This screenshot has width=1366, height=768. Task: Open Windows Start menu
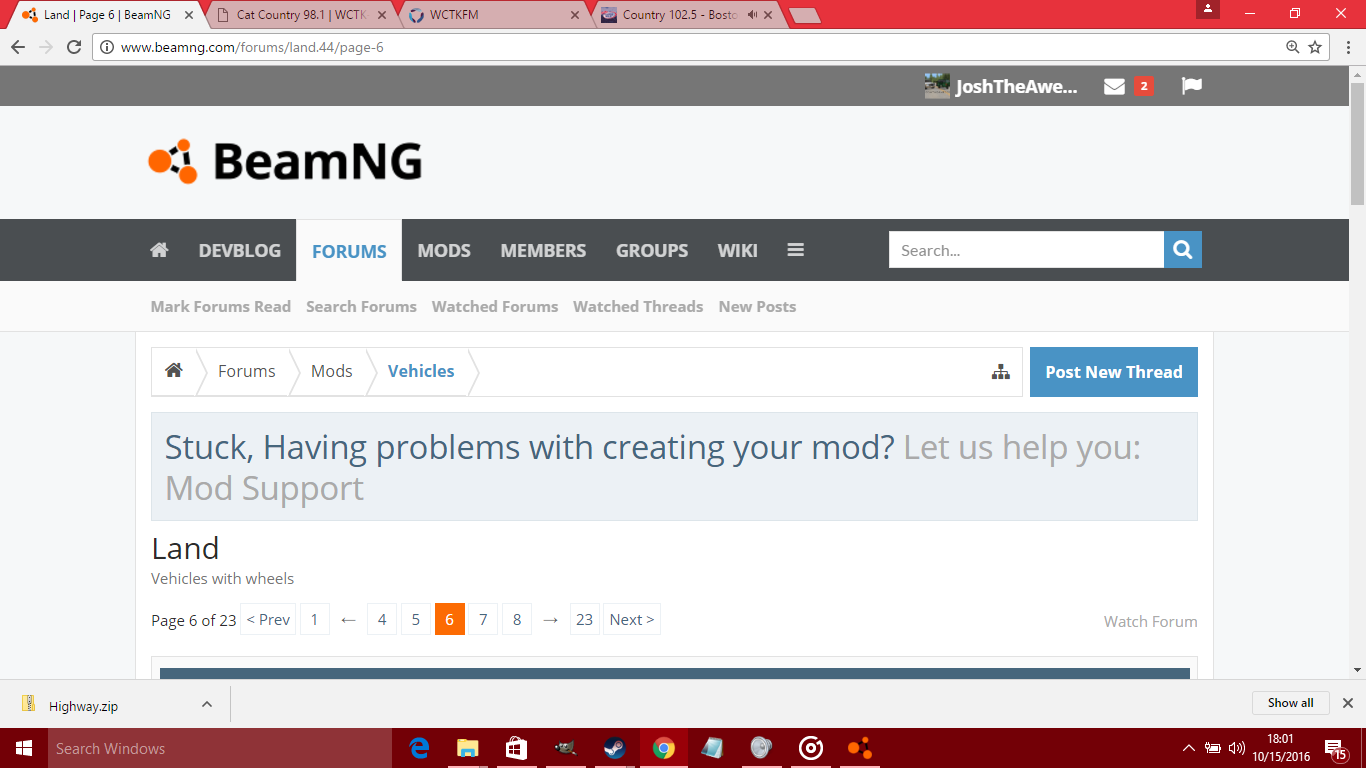(23, 748)
